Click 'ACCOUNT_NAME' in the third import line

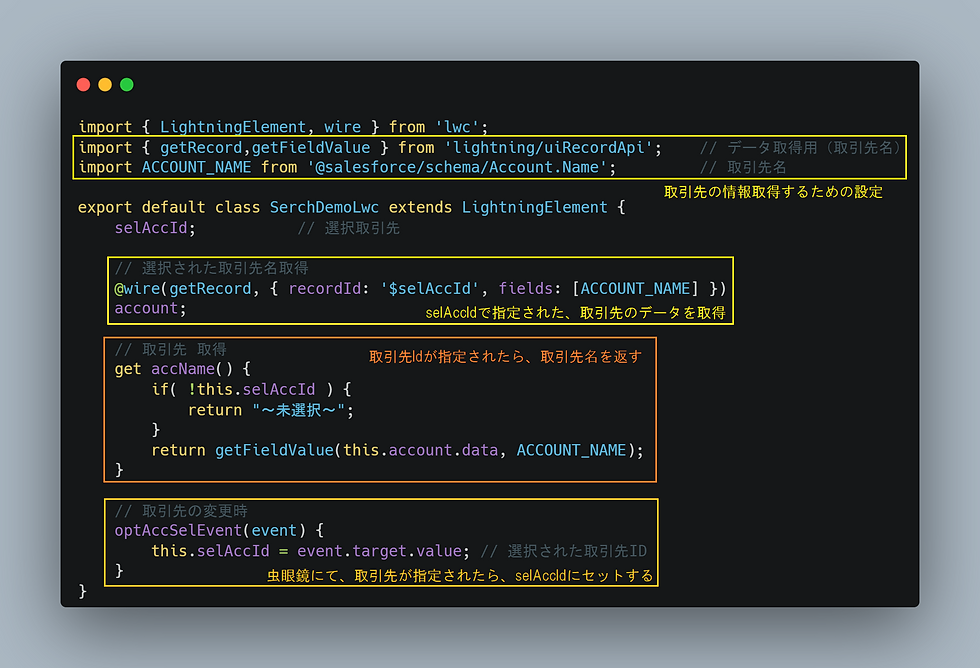pyautogui.click(x=196, y=167)
